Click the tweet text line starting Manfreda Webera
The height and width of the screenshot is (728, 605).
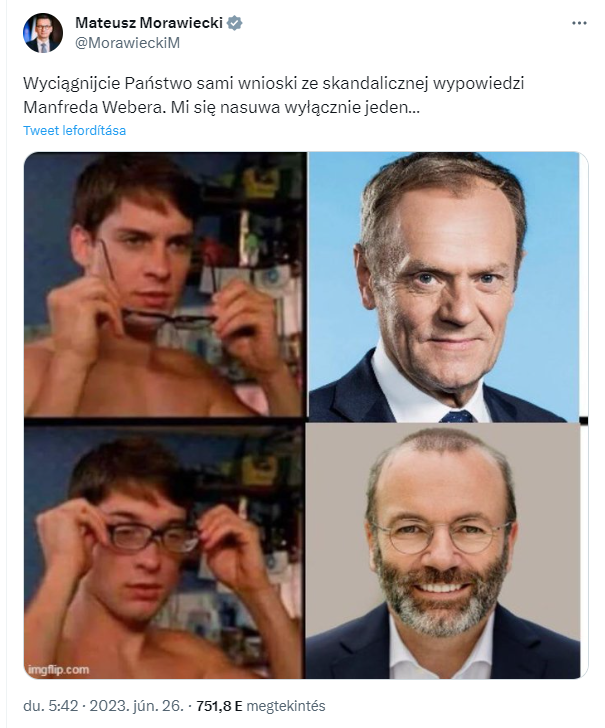221,107
